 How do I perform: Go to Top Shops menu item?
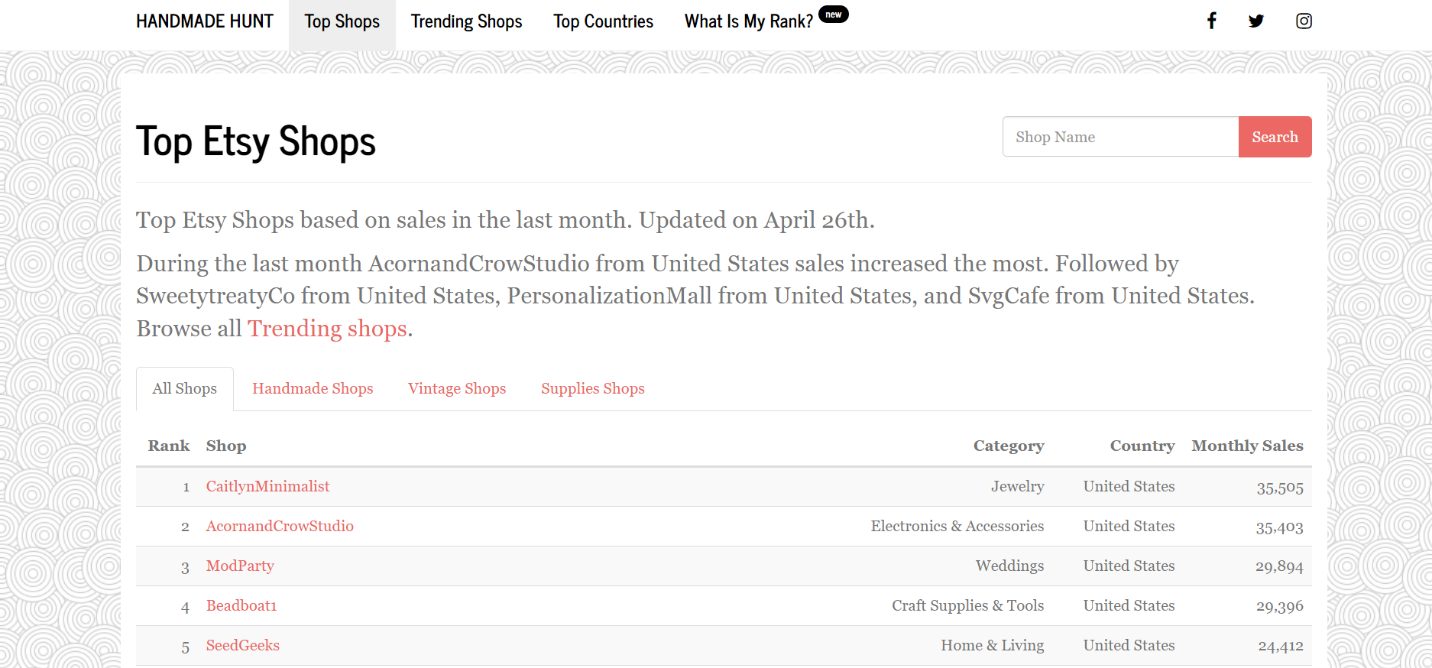[342, 21]
